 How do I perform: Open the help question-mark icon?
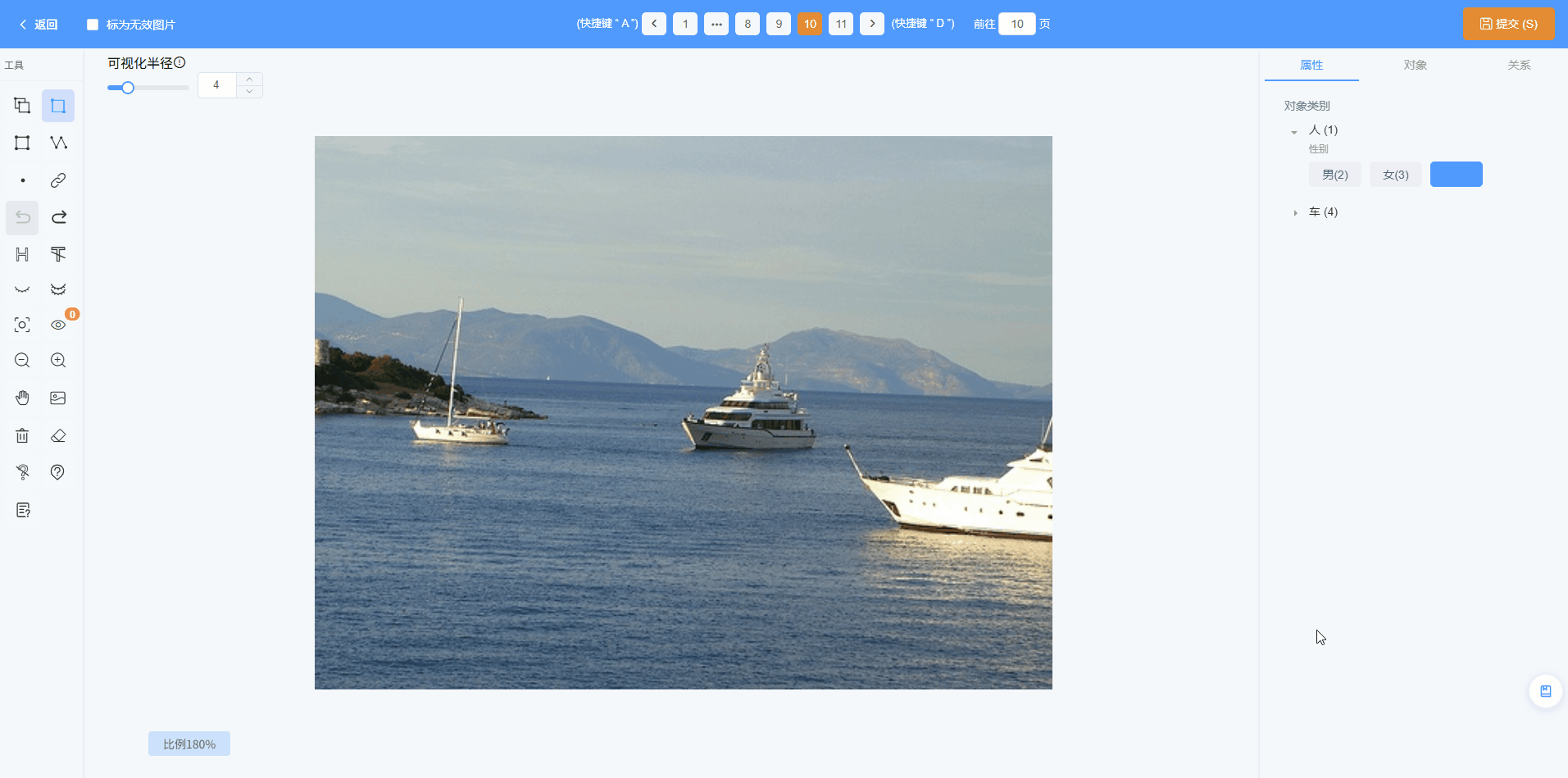click(57, 472)
